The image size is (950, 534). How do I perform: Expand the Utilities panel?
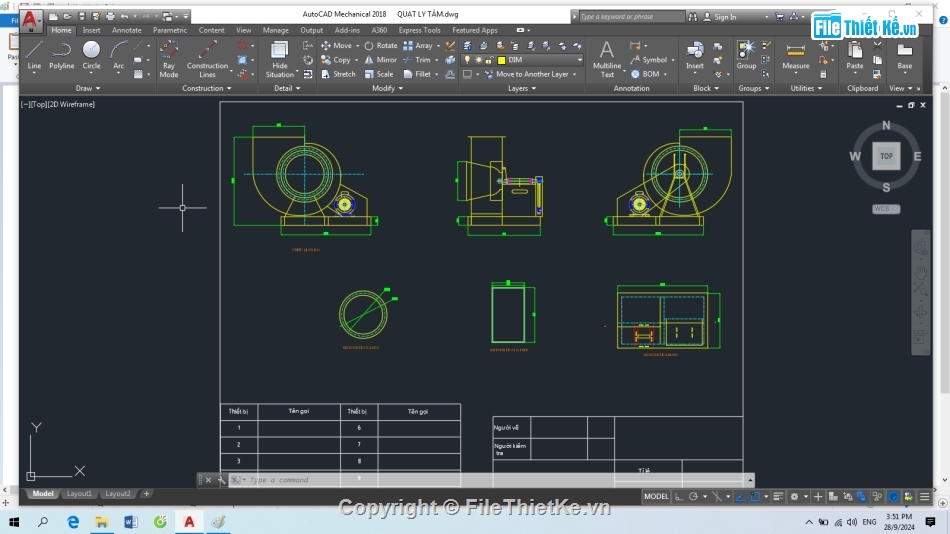point(806,88)
